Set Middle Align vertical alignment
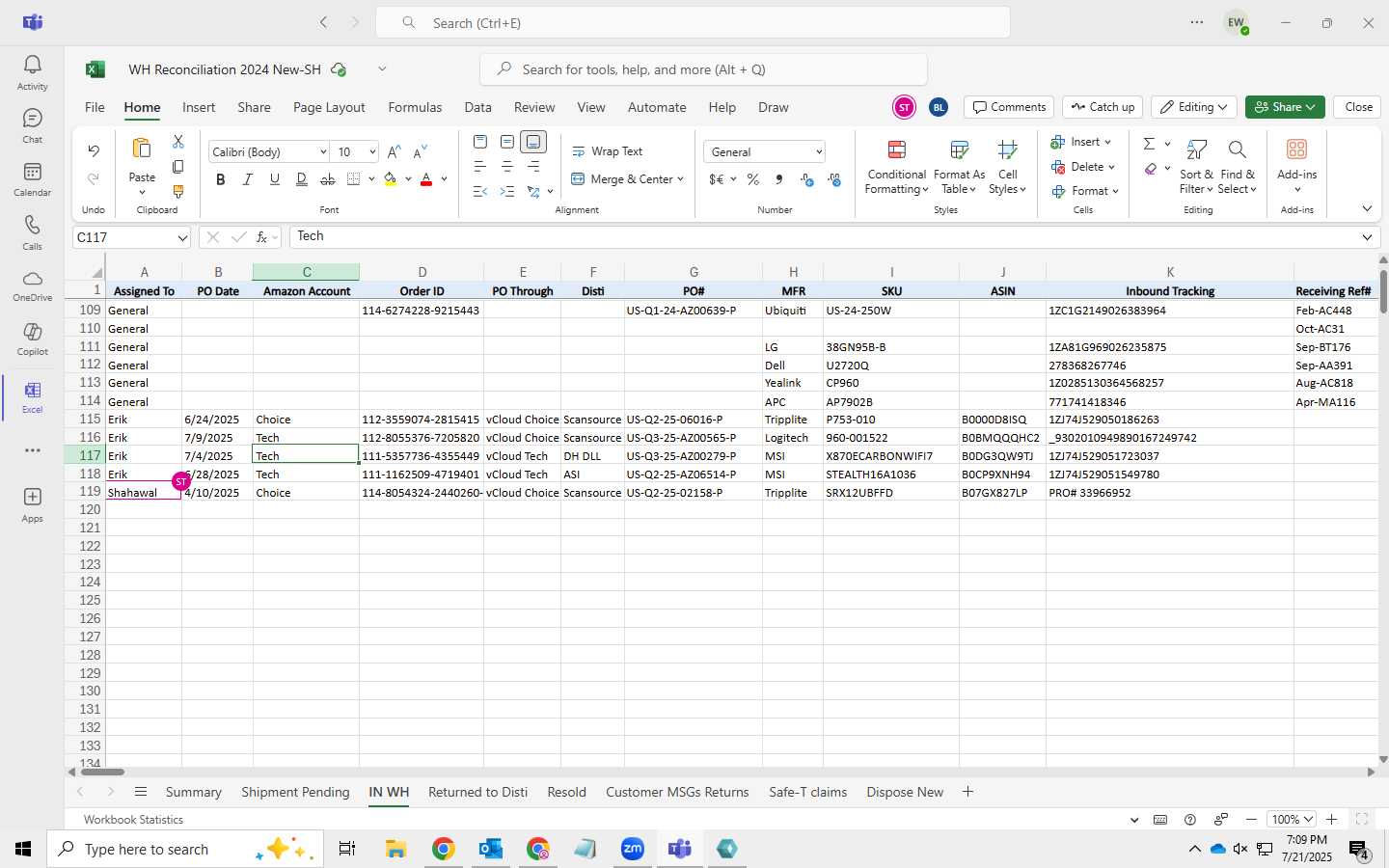This screenshot has height=868, width=1389. click(x=507, y=142)
